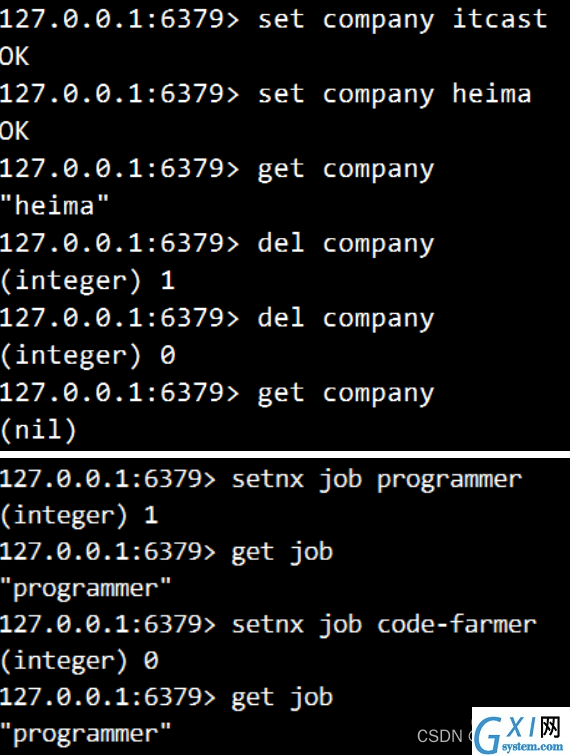Image resolution: width=570 pixels, height=755 pixels.
Task: Click the final "programmer" output line
Action: coord(86,735)
